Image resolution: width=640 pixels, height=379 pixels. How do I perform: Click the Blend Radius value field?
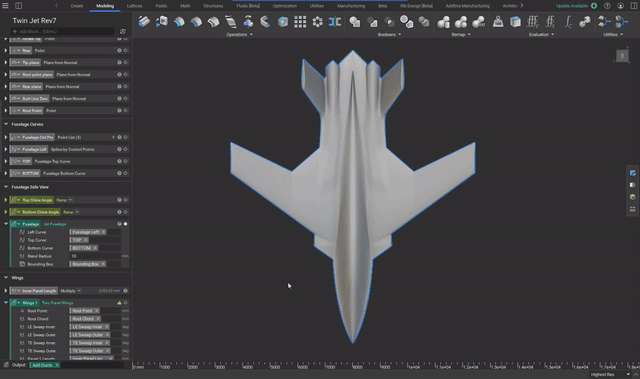click(95, 256)
